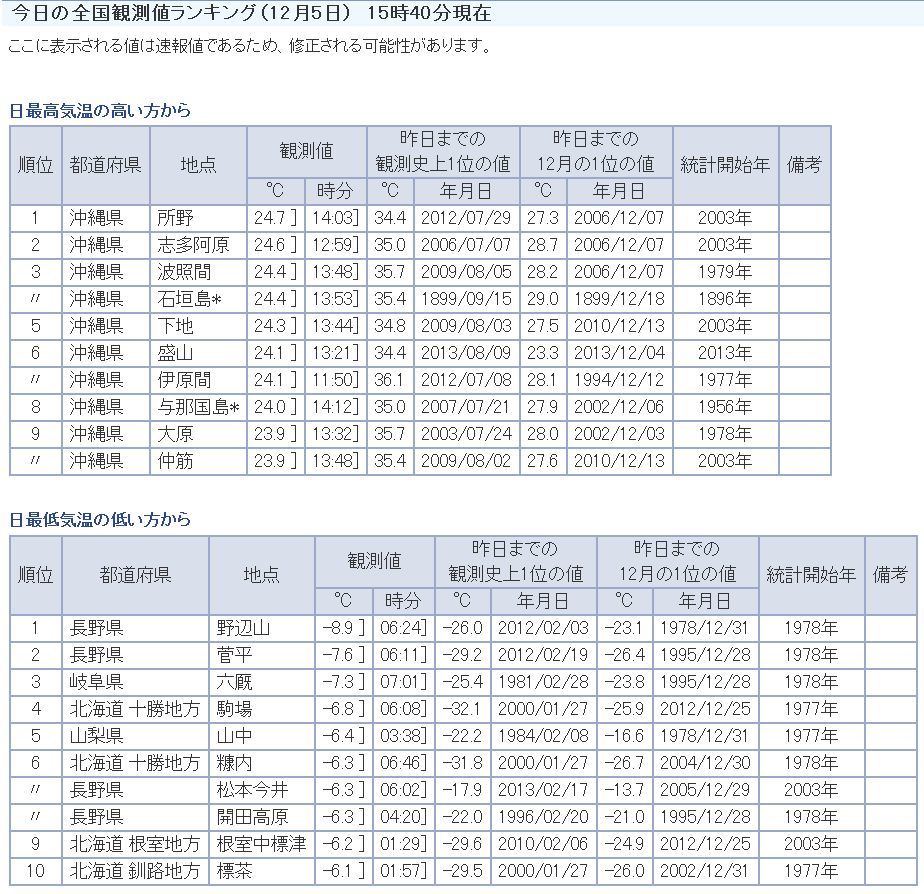924x894 pixels.
Task: Click 北海道 根室地方 prefecture cell
Action: tap(135, 844)
